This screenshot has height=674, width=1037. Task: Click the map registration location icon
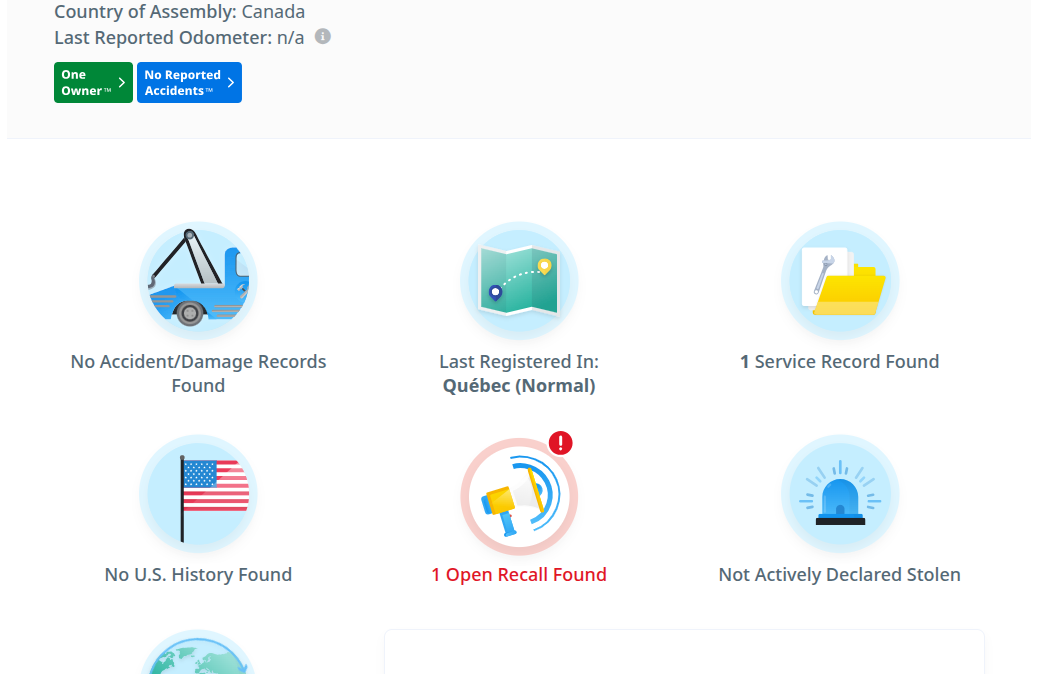(519, 281)
